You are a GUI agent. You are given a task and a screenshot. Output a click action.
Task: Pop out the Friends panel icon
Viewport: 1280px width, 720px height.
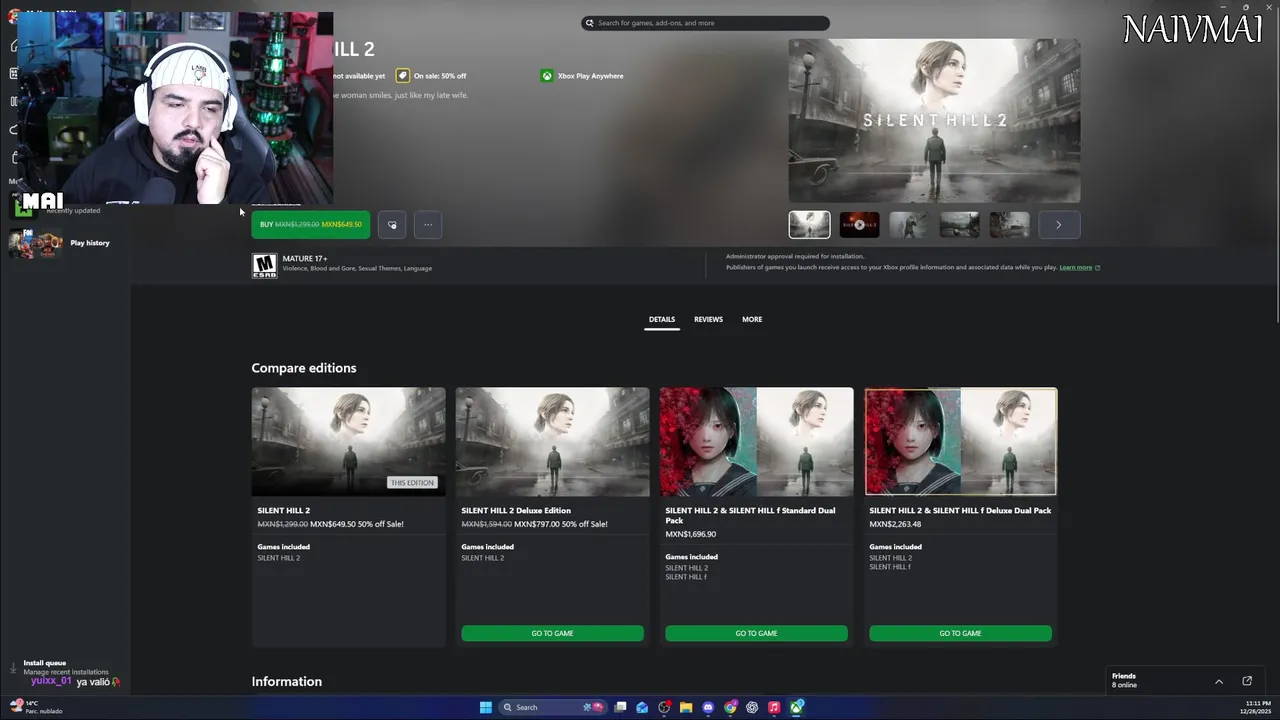[x=1247, y=681]
